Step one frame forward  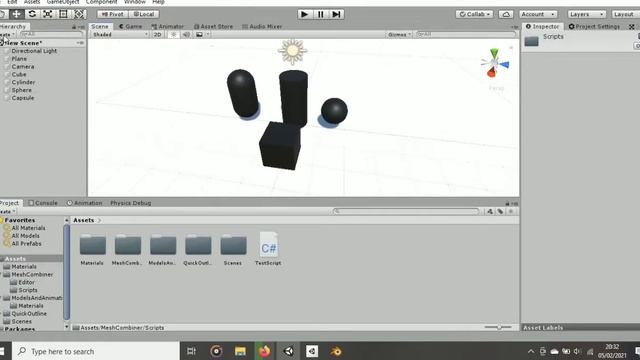pos(336,14)
